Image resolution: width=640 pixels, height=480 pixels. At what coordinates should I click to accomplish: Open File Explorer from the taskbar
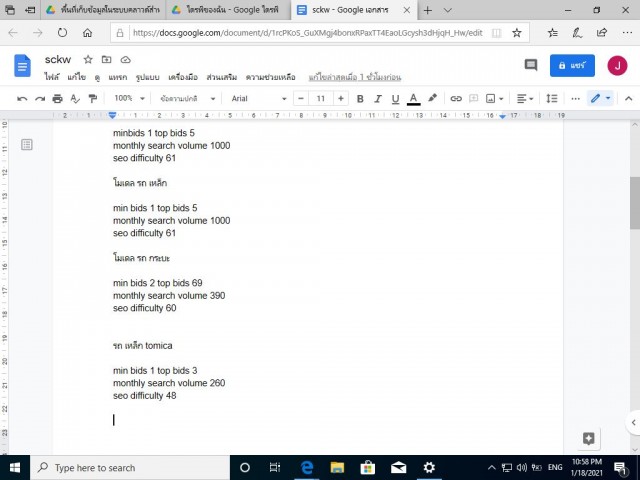[337, 468]
